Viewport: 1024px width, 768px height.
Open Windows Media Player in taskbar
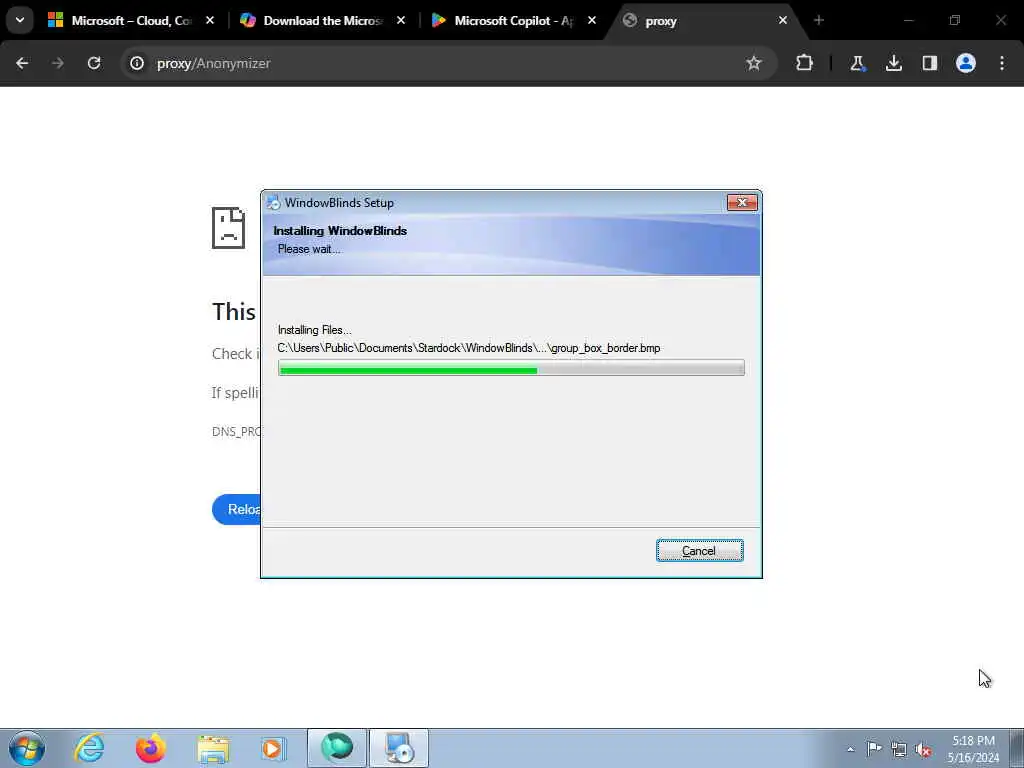pos(272,748)
